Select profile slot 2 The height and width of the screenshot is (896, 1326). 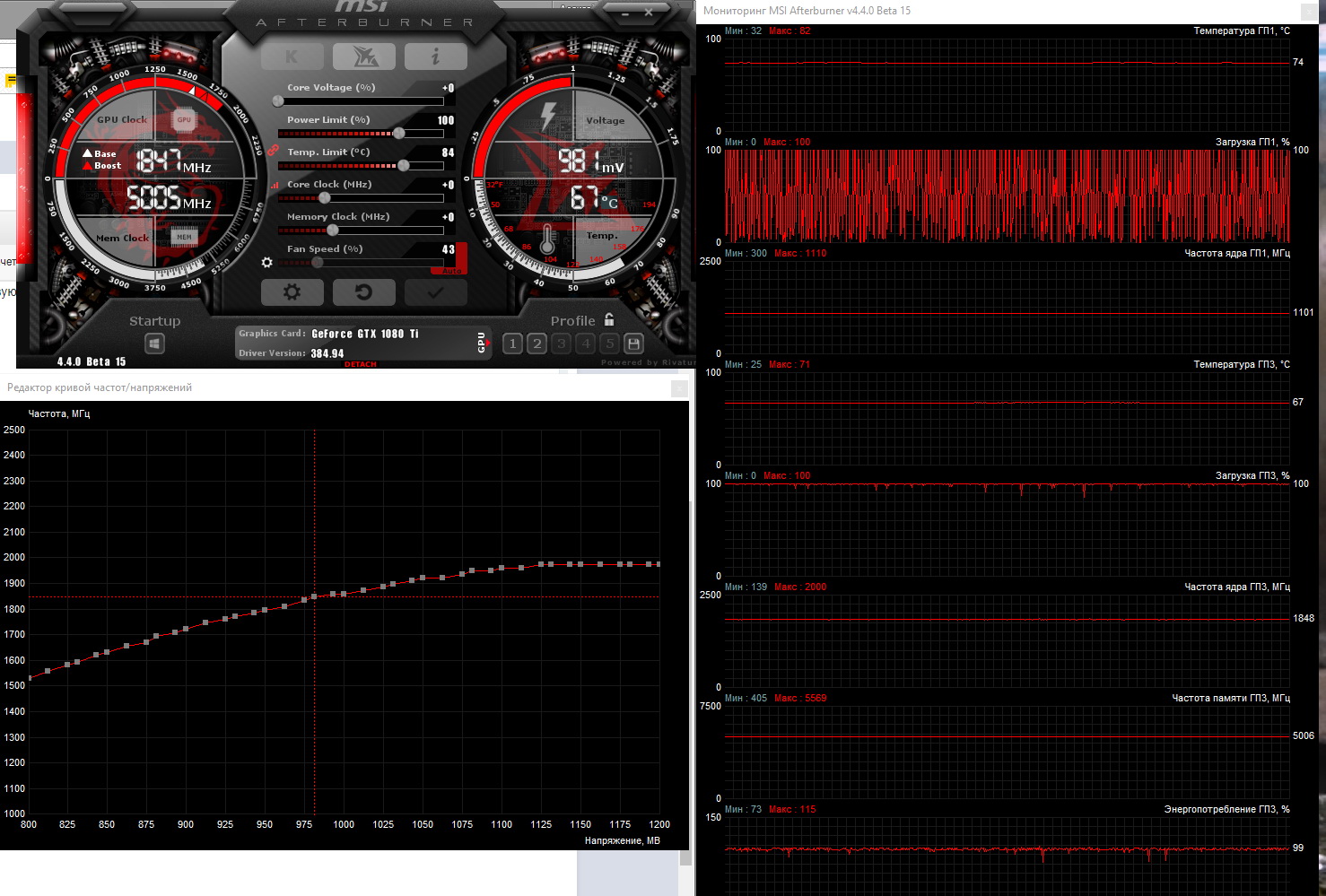[x=537, y=344]
